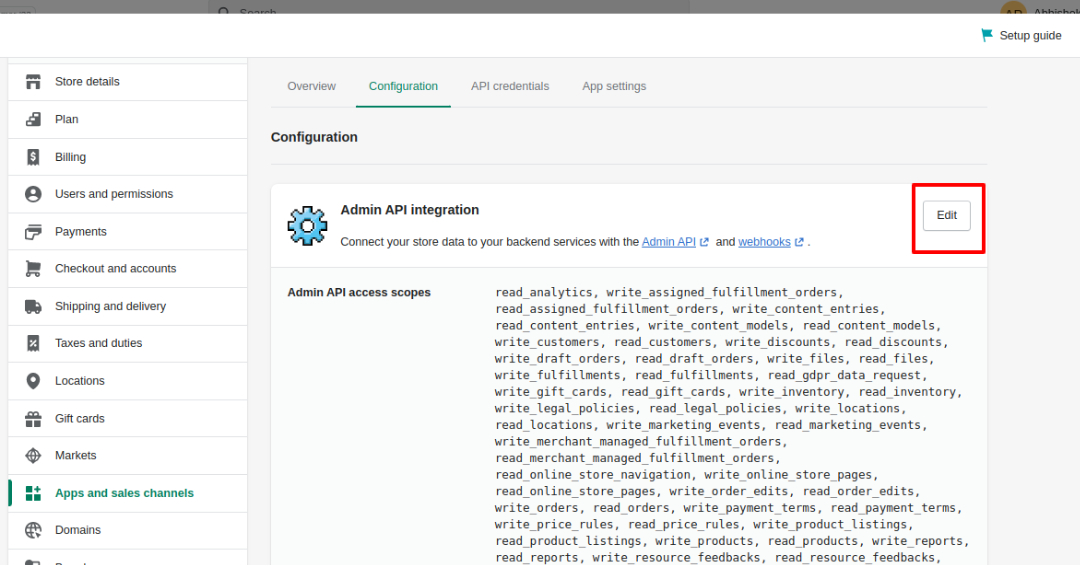Click the Users and permissions person icon
Screen dimensions: 1080x566
[33, 194]
